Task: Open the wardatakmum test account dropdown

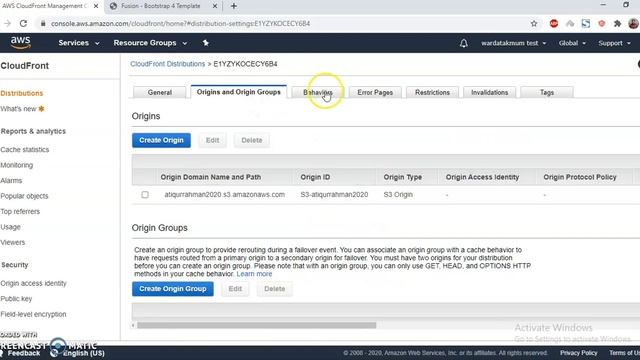Action: pyautogui.click(x=513, y=43)
